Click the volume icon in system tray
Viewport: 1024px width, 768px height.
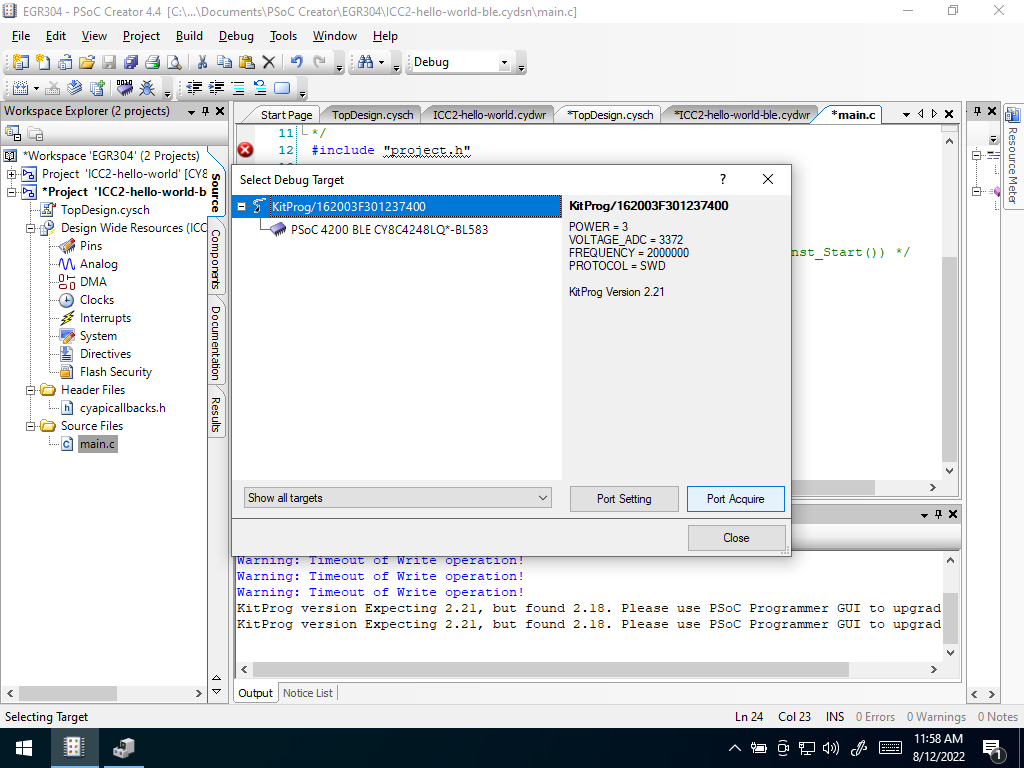(831, 748)
